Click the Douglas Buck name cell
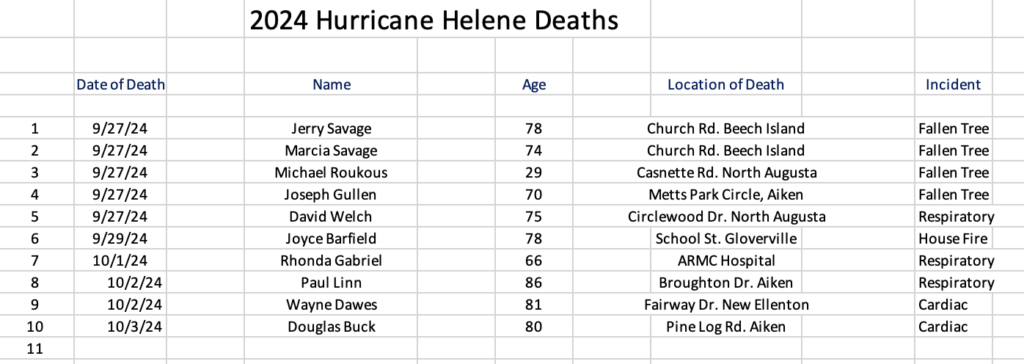This screenshot has width=1024, height=364. pyautogui.click(x=331, y=327)
